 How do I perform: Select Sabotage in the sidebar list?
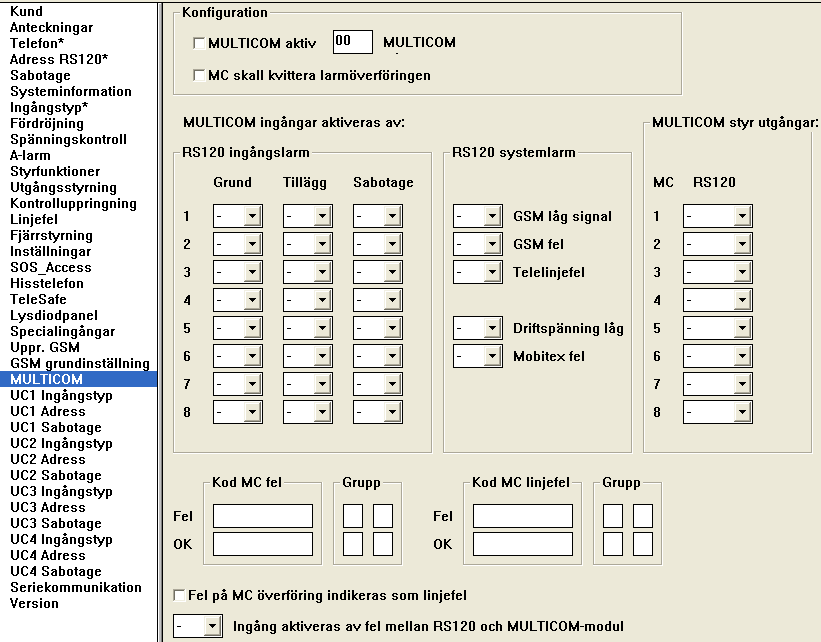40,75
